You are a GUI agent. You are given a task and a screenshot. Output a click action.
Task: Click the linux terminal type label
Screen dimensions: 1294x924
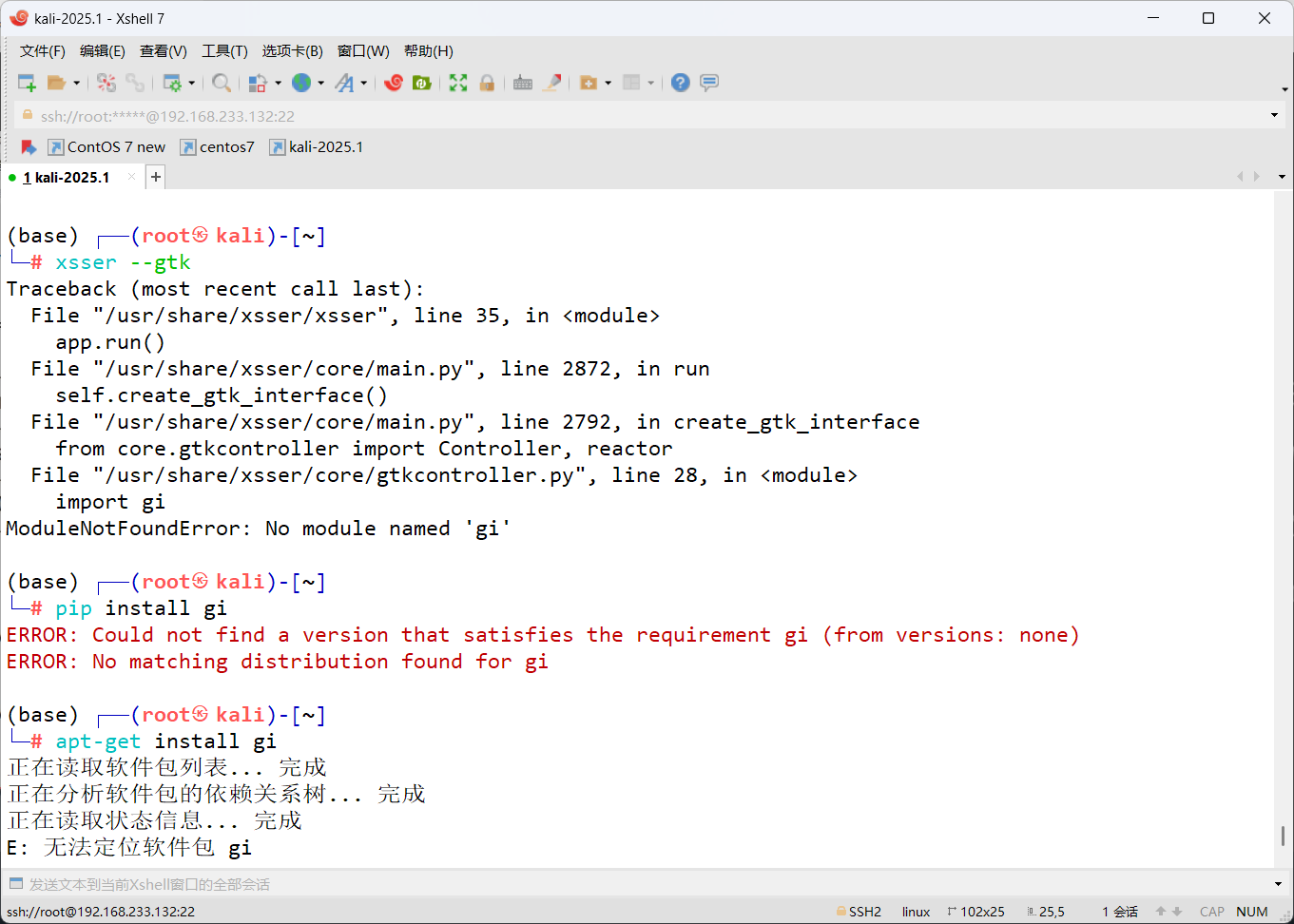[x=917, y=912]
